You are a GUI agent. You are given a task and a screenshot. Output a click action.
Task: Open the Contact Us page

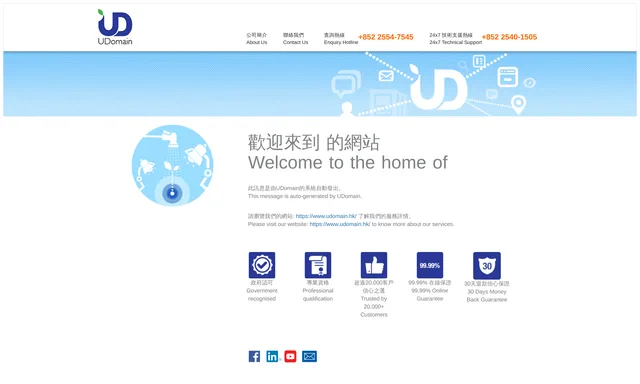pyautogui.click(x=295, y=39)
